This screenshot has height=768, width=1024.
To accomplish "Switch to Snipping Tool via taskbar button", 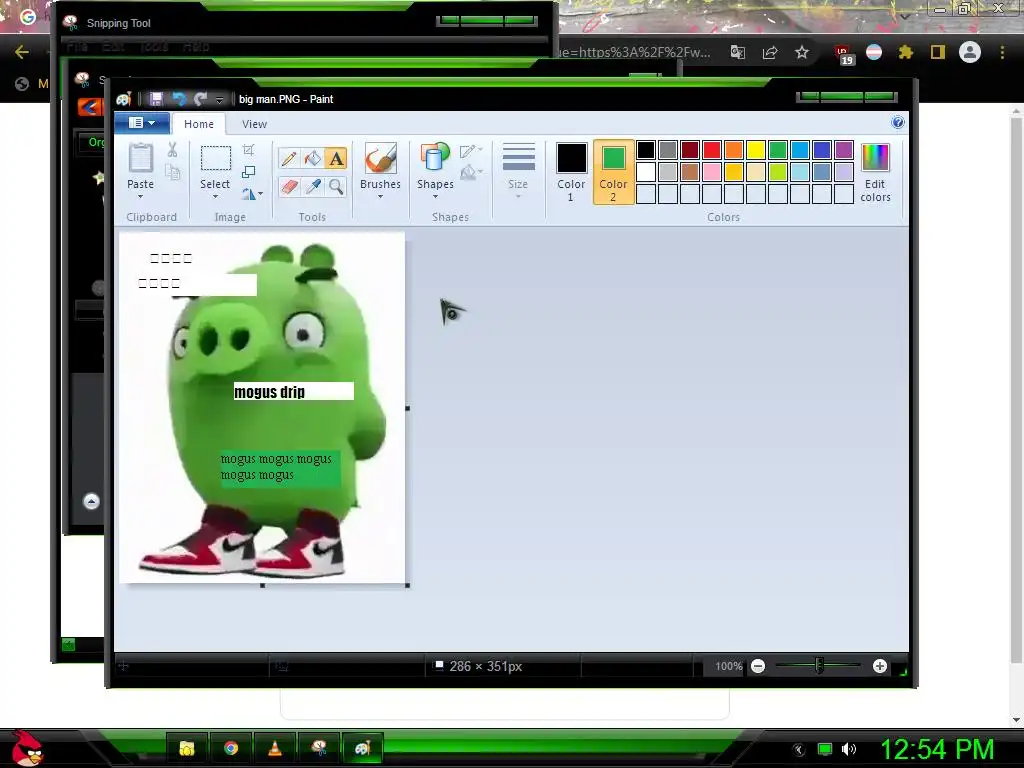I will tap(319, 748).
